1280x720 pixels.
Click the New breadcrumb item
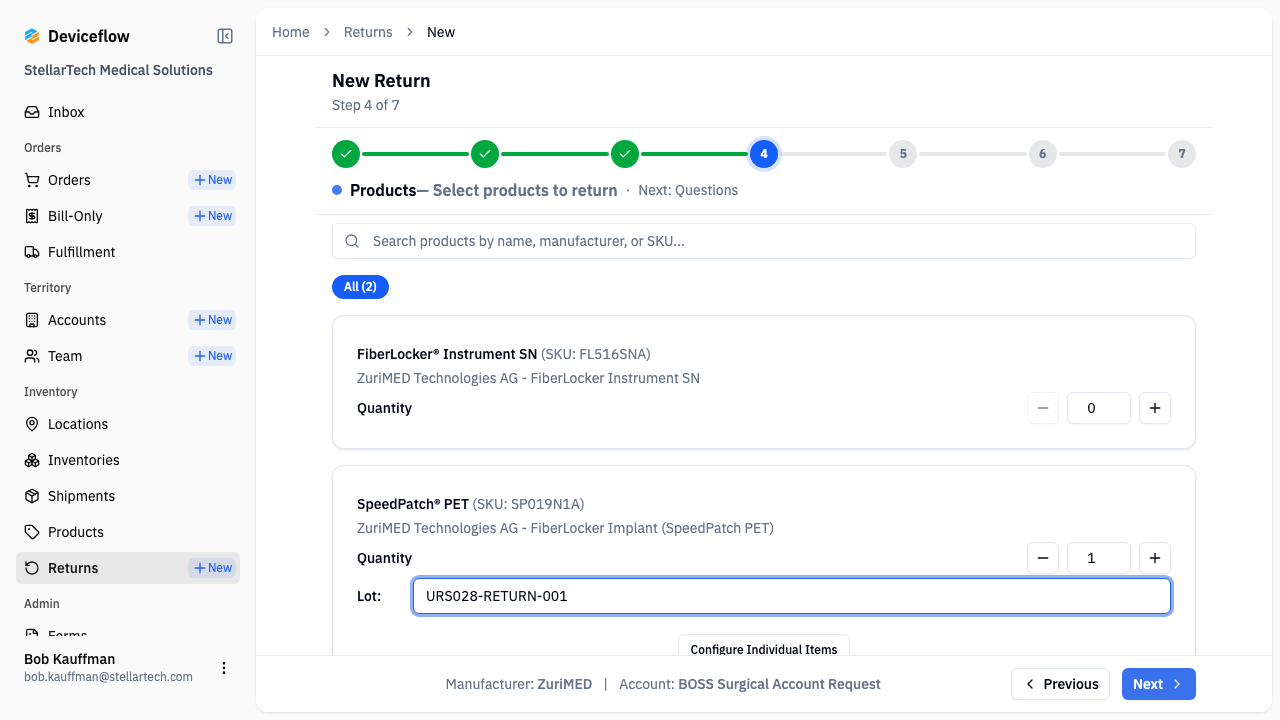(x=441, y=32)
